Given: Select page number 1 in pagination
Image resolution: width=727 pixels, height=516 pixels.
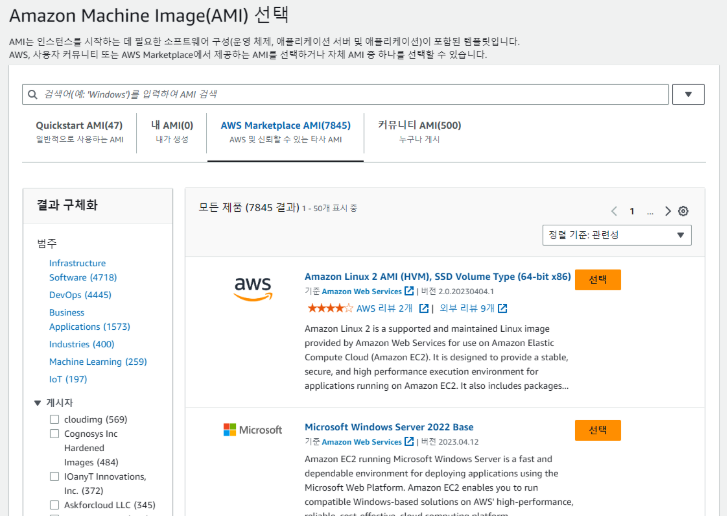Looking at the screenshot, I should [x=631, y=211].
